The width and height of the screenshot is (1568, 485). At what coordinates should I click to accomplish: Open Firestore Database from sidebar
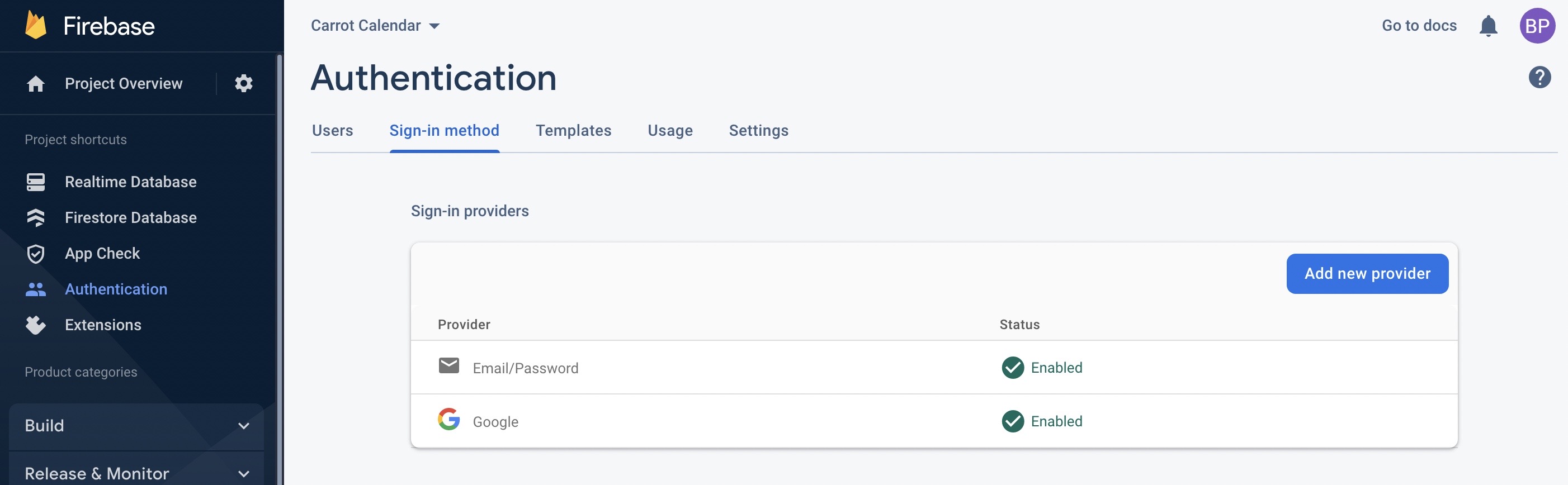pyautogui.click(x=131, y=218)
